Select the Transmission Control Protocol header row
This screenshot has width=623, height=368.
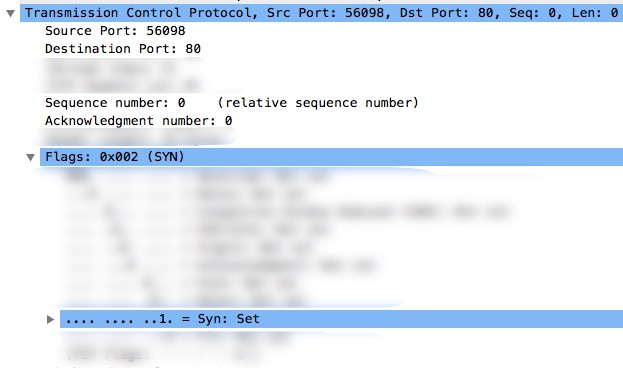[x=321, y=13]
